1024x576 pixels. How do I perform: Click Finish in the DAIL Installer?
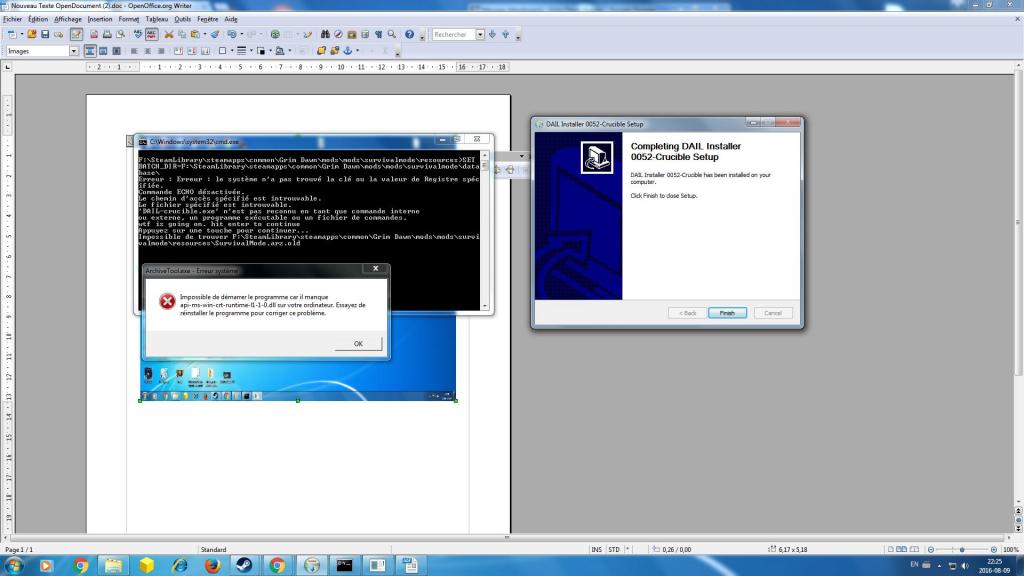[x=727, y=313]
